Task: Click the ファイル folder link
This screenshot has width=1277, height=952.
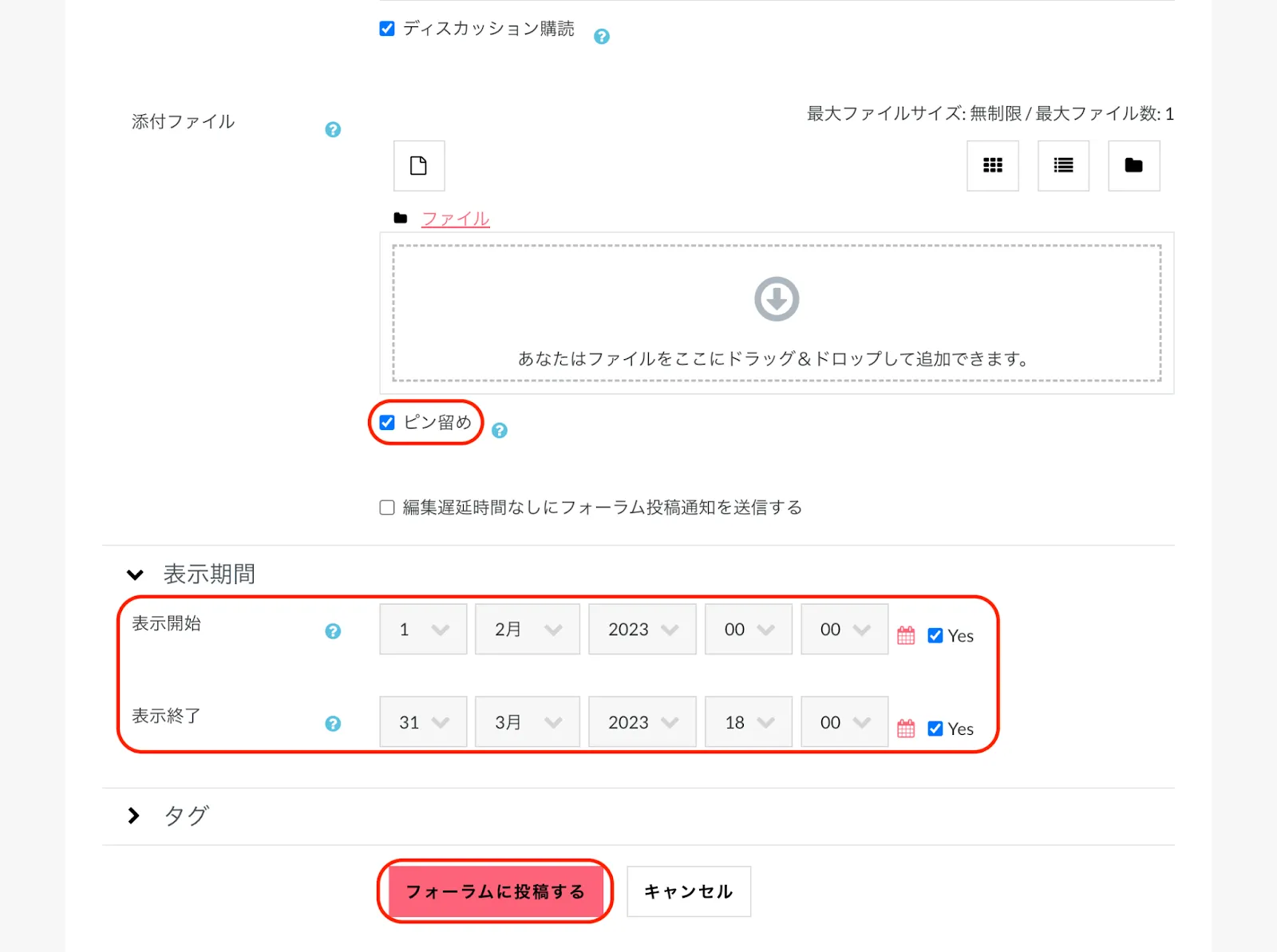Action: point(455,219)
